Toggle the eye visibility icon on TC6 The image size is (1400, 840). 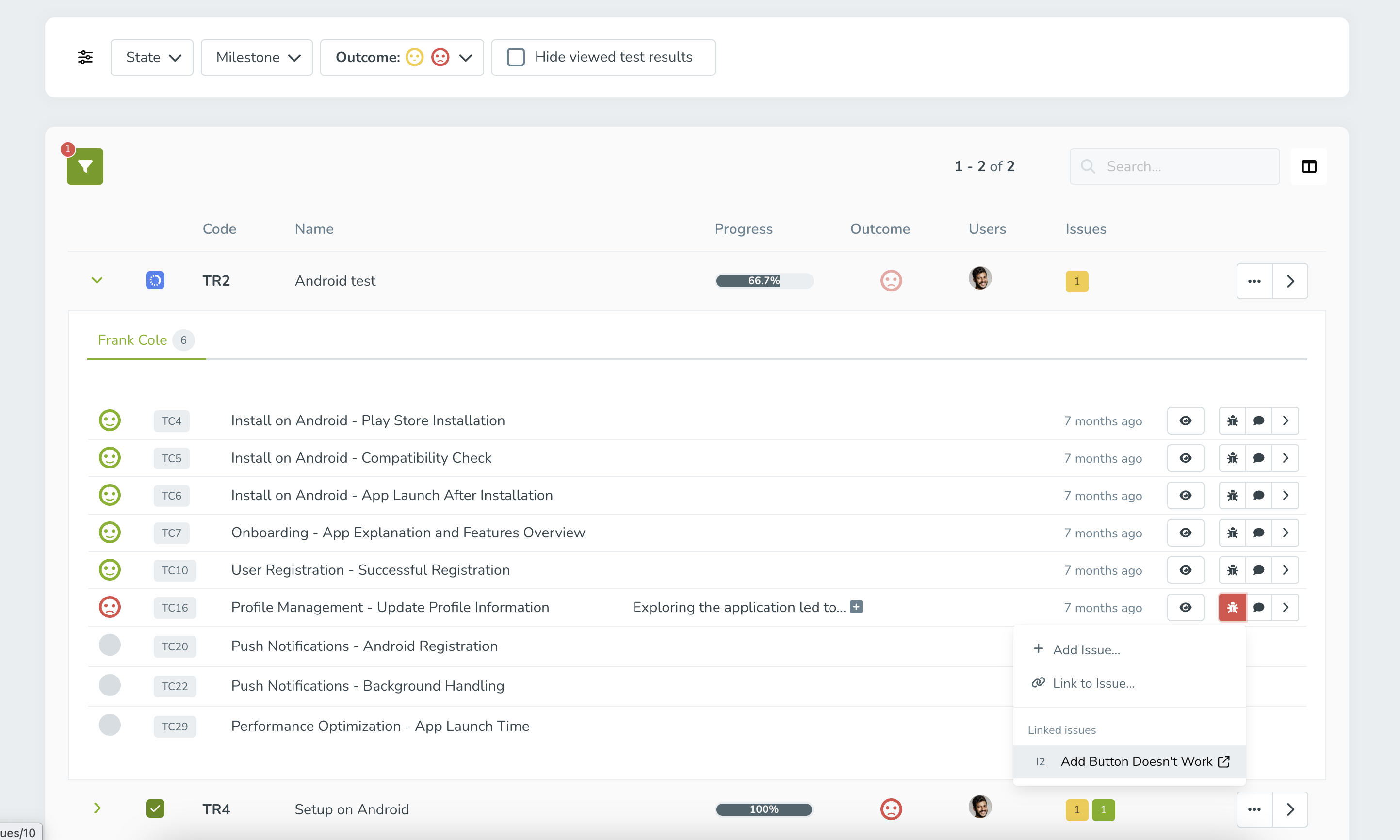tap(1185, 494)
